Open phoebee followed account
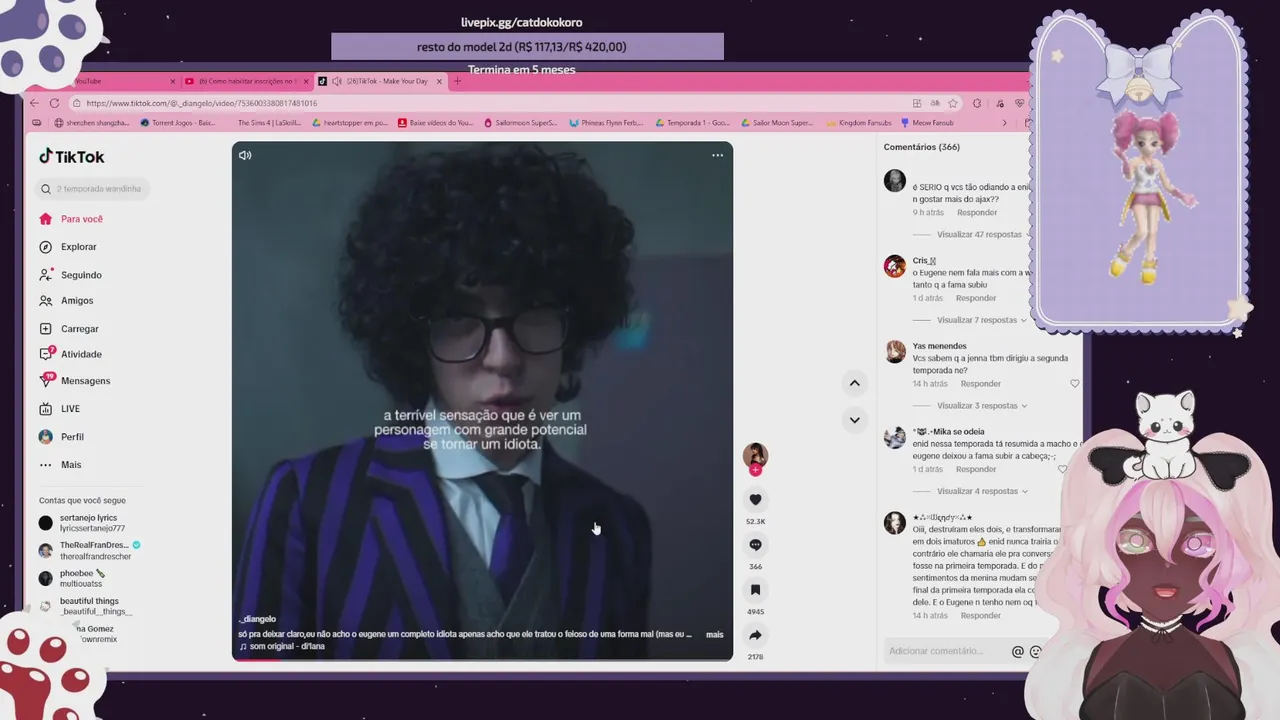The image size is (1280, 720). pyautogui.click(x=73, y=579)
